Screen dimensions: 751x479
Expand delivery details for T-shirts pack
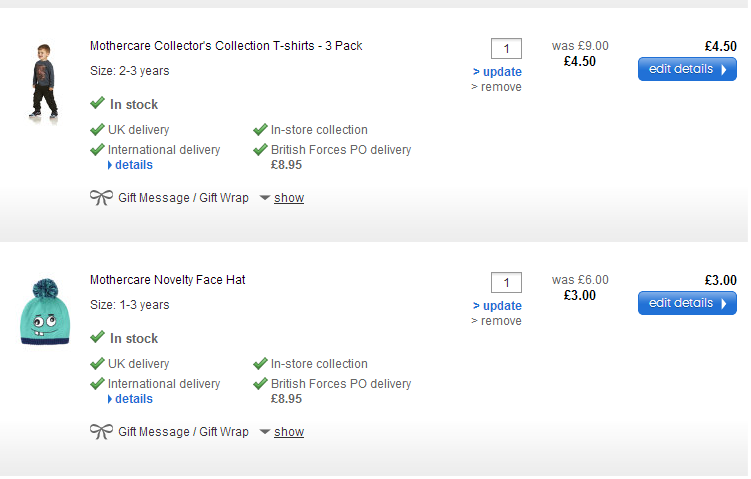tap(133, 165)
